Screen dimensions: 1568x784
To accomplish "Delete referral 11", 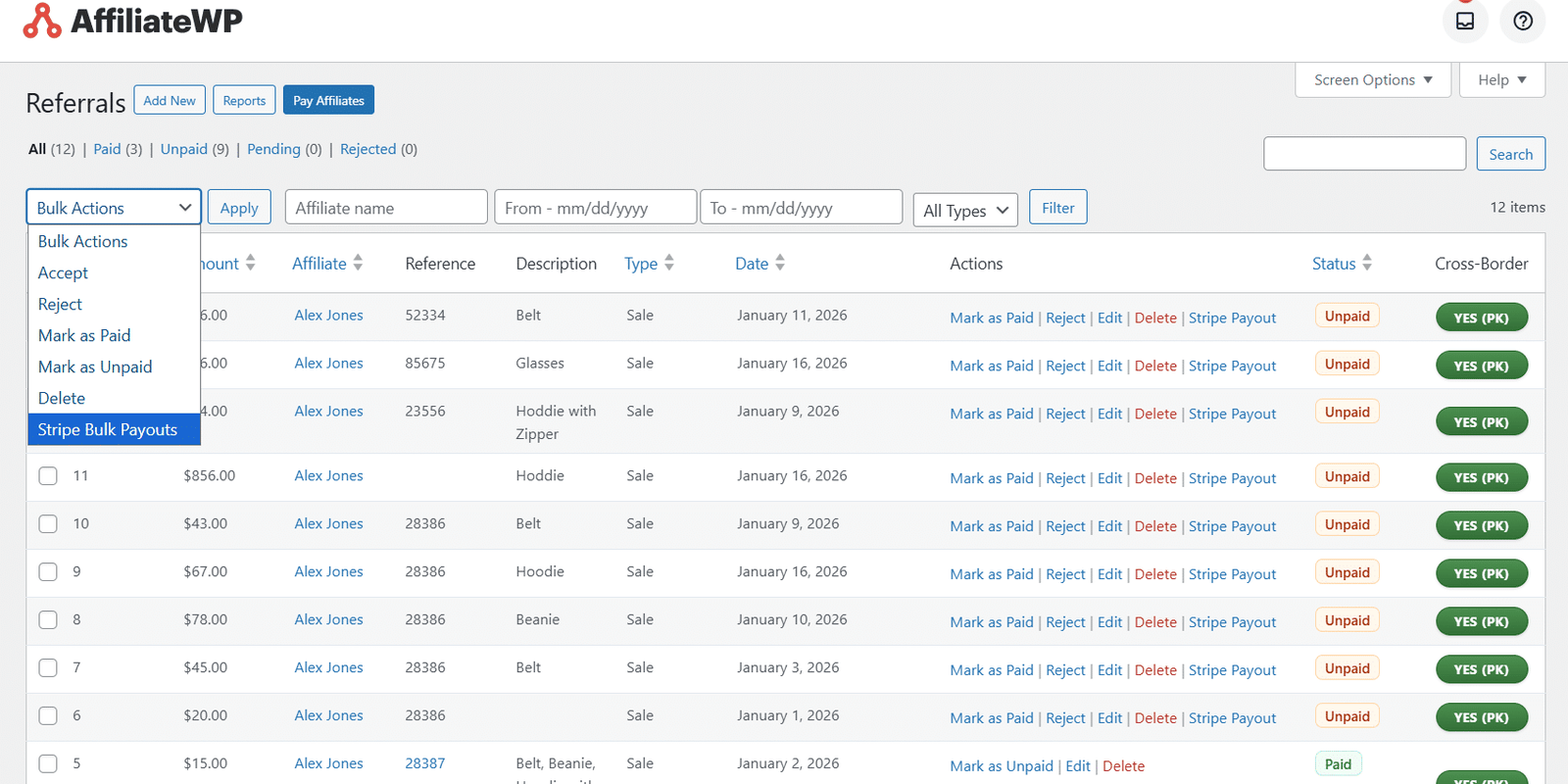I will pos(1155,478).
